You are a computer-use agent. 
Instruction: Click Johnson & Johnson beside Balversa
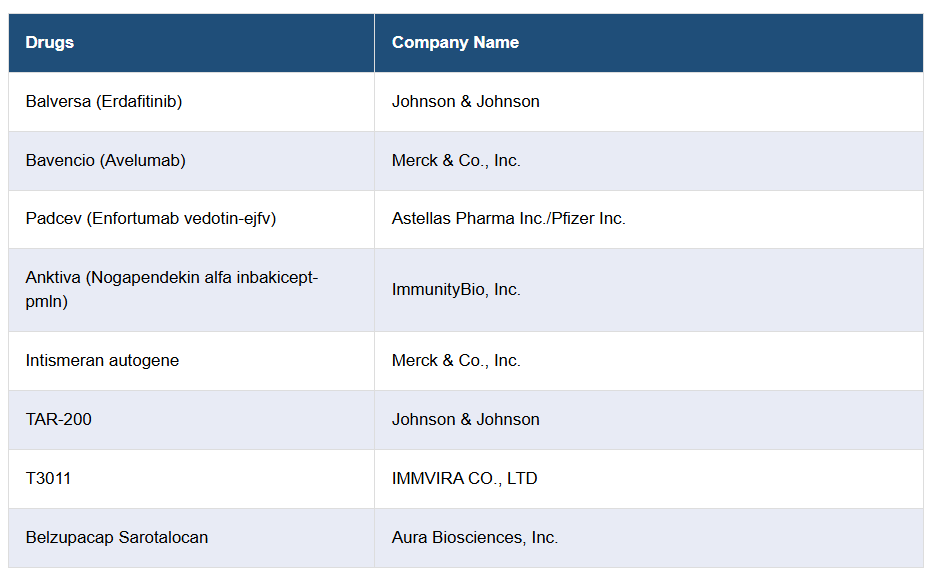465,102
